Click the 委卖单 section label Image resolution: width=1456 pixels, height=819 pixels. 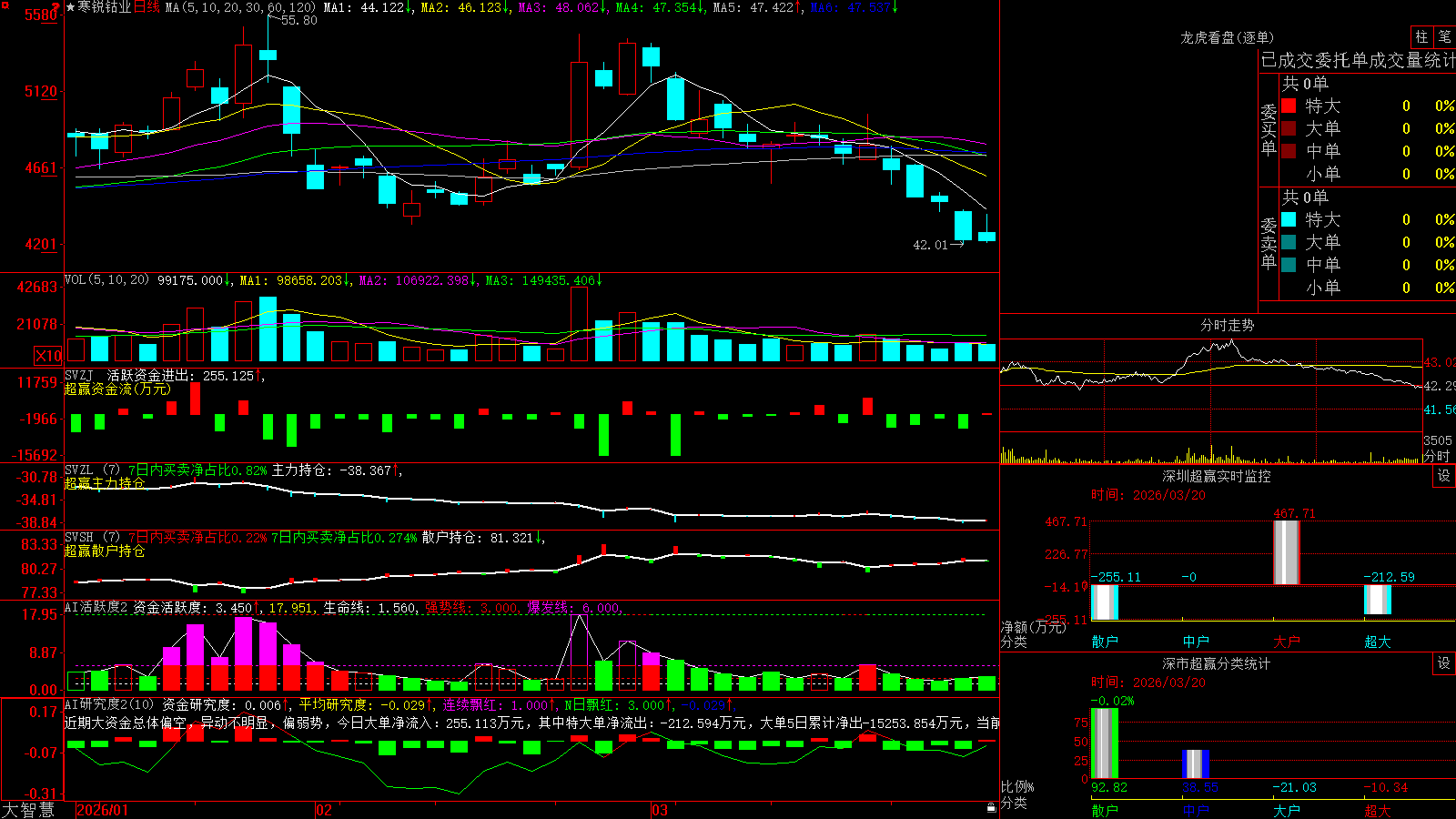point(1269,243)
